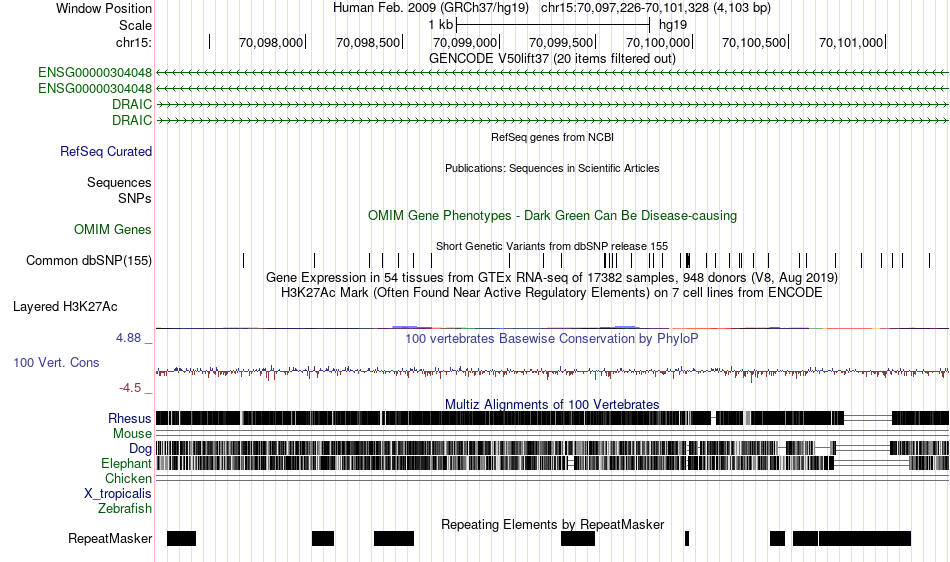The height and width of the screenshot is (562, 950).
Task: Open the OMIM Genes track label
Action: (112, 230)
